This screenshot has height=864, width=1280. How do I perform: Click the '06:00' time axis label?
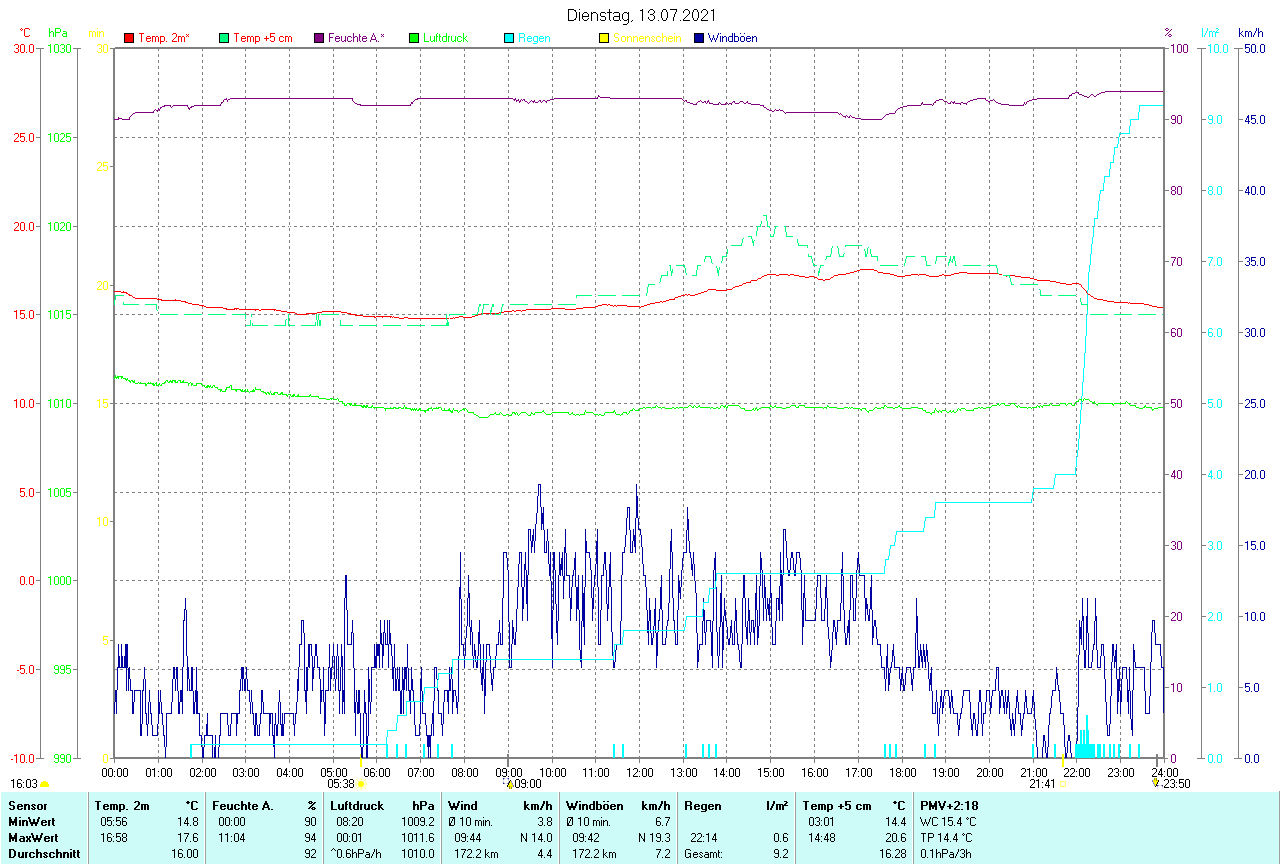377,772
